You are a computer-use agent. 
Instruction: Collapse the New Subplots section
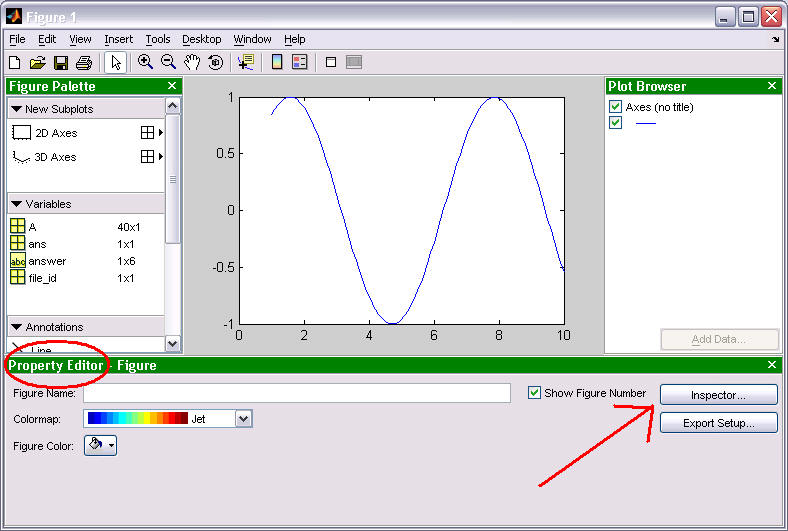click(x=17, y=109)
